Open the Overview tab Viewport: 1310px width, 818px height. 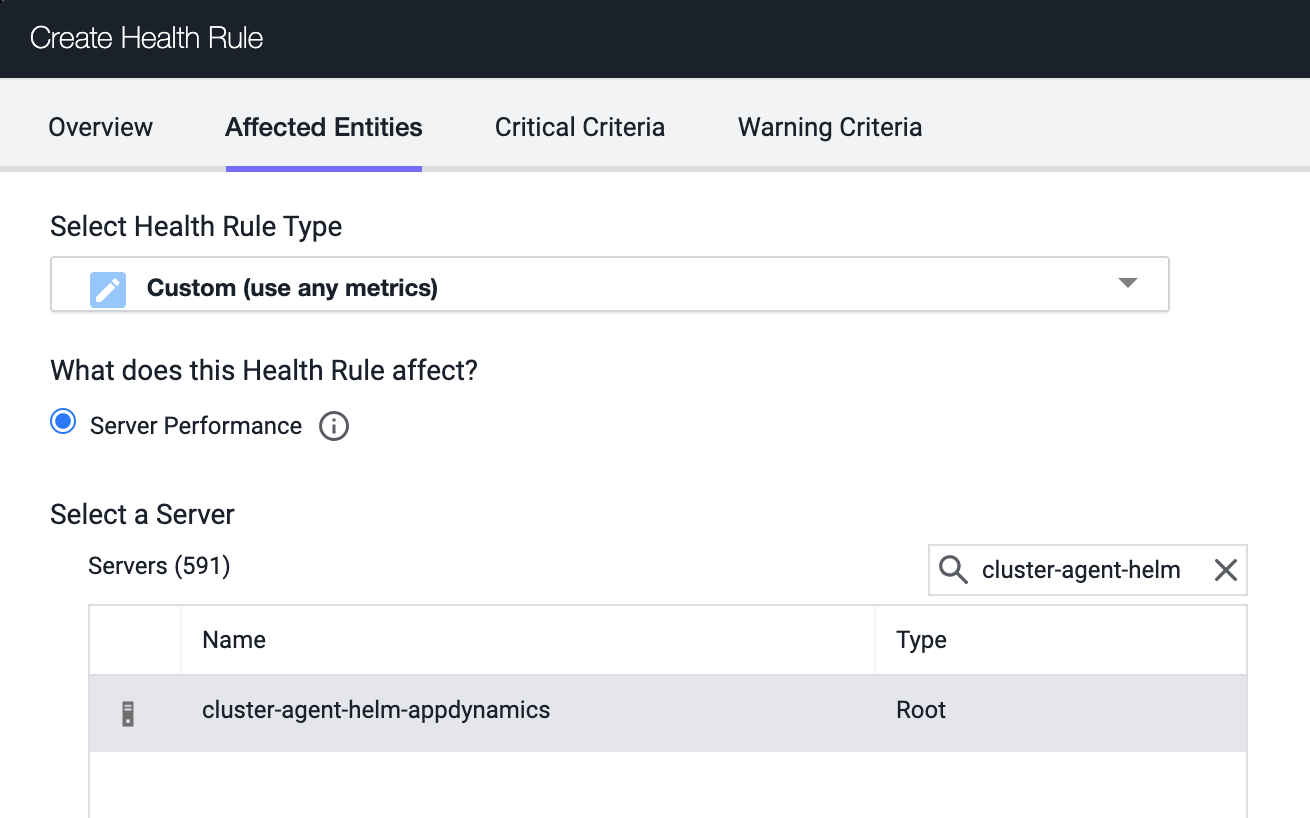coord(100,127)
